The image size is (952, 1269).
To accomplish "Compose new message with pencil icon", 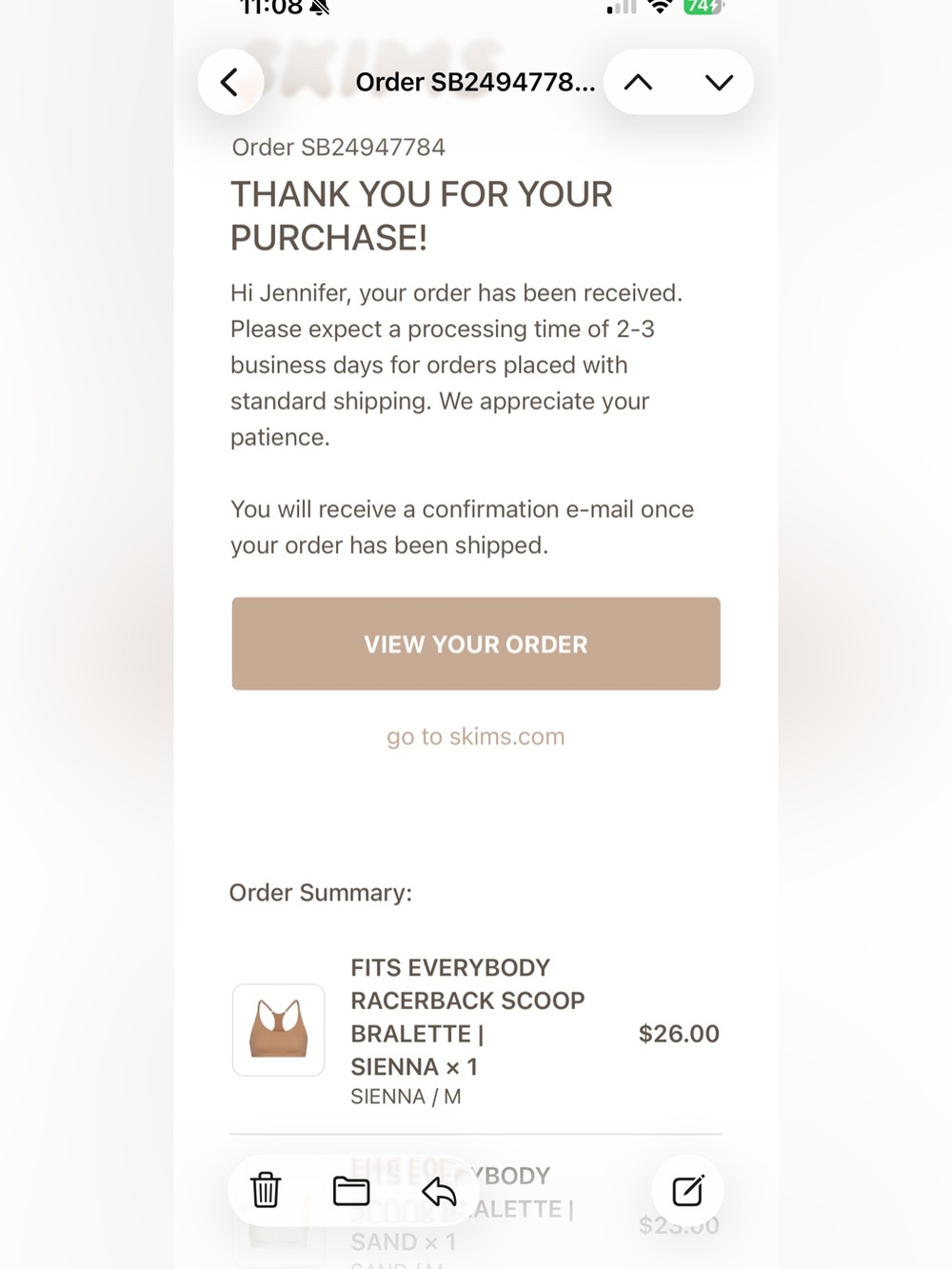I will (x=687, y=1190).
